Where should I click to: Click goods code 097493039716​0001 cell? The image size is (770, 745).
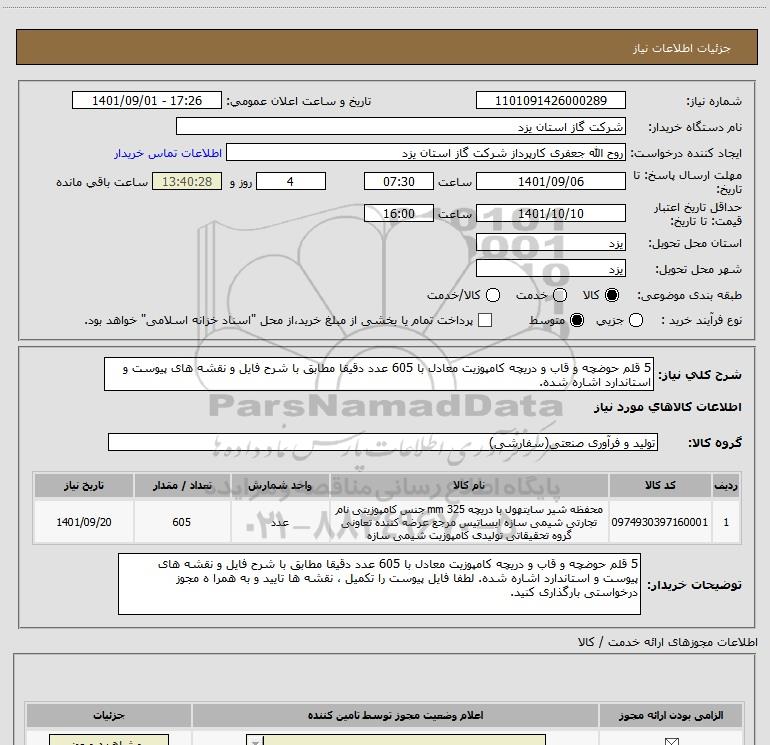660,522
